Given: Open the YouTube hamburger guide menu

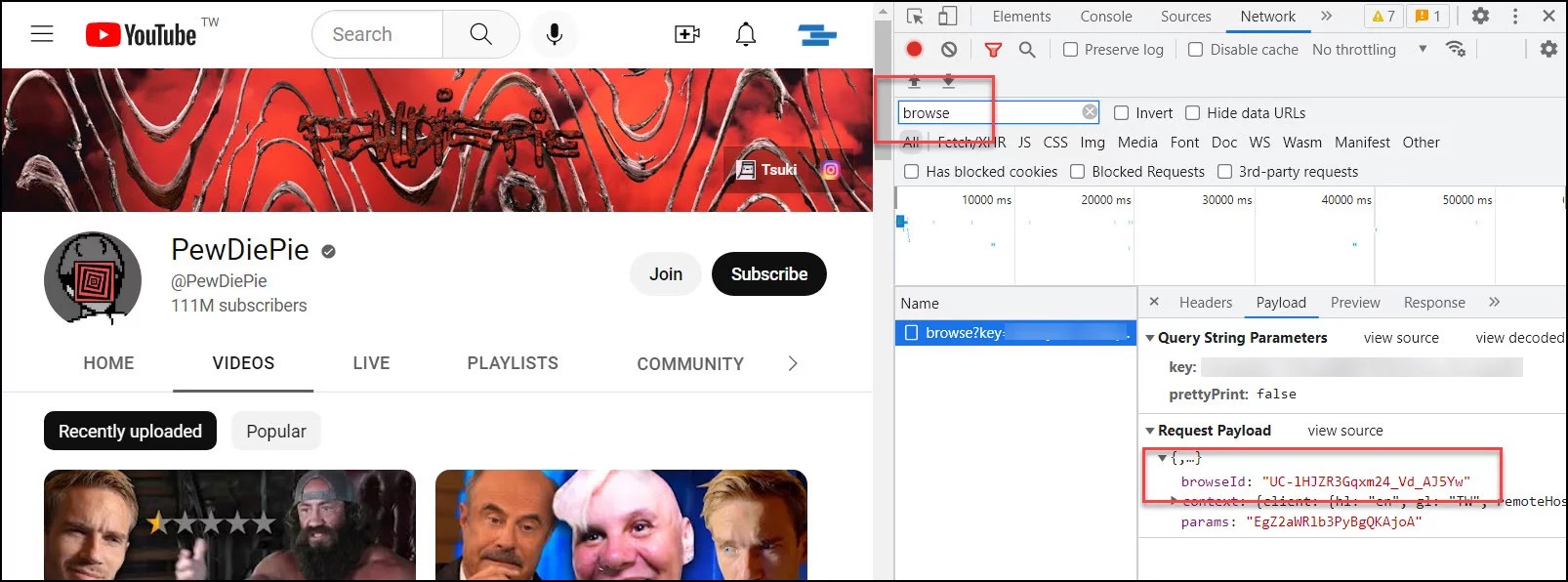Looking at the screenshot, I should 42,34.
